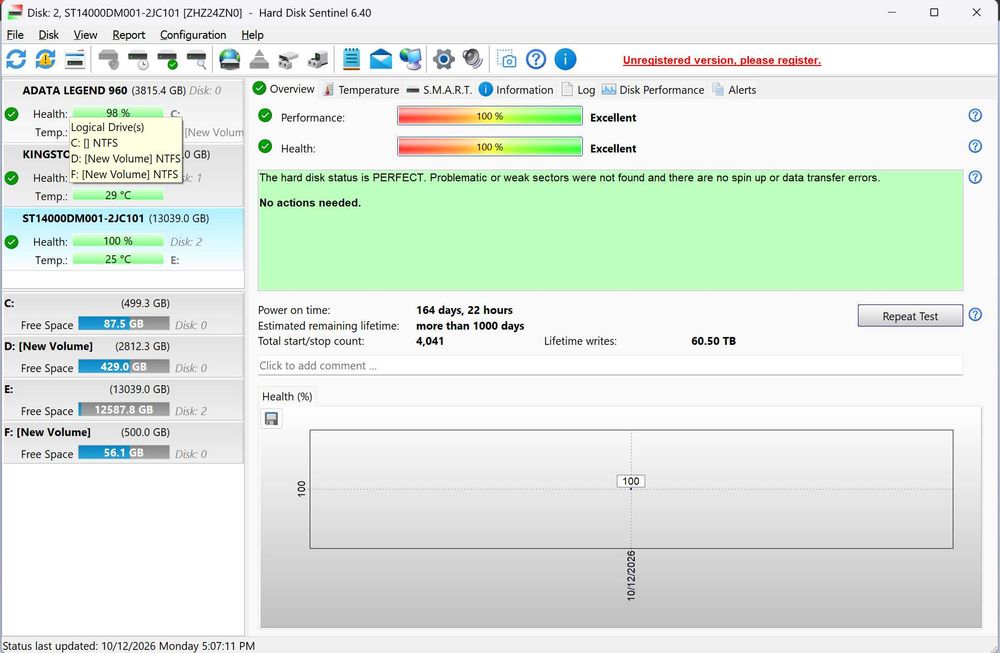Click the floppy save icon above graph
Image resolution: width=1000 pixels, height=653 pixels.
271,418
